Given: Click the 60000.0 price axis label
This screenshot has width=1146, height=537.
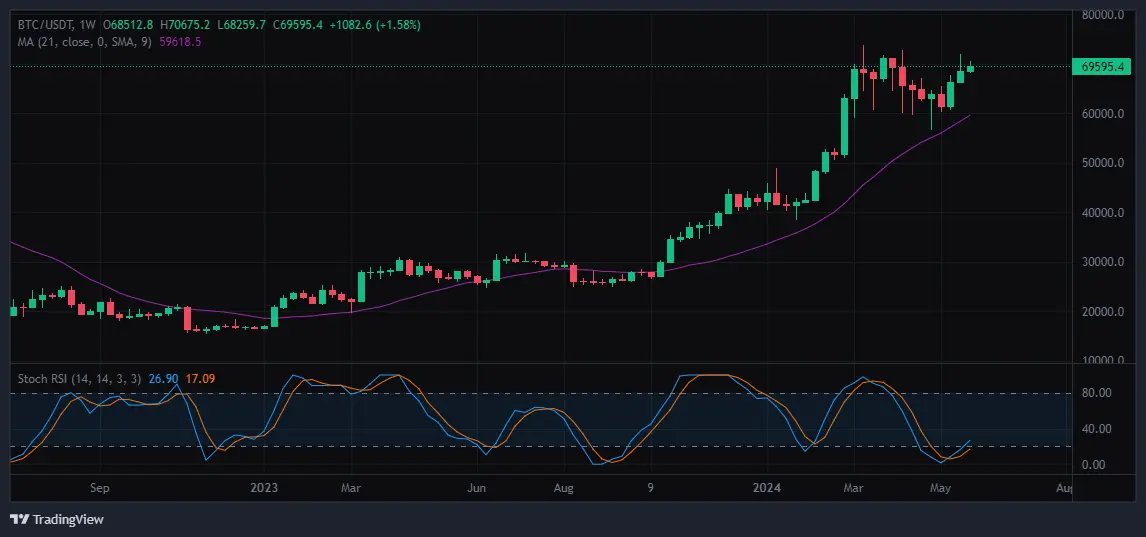Looking at the screenshot, I should (x=1101, y=114).
